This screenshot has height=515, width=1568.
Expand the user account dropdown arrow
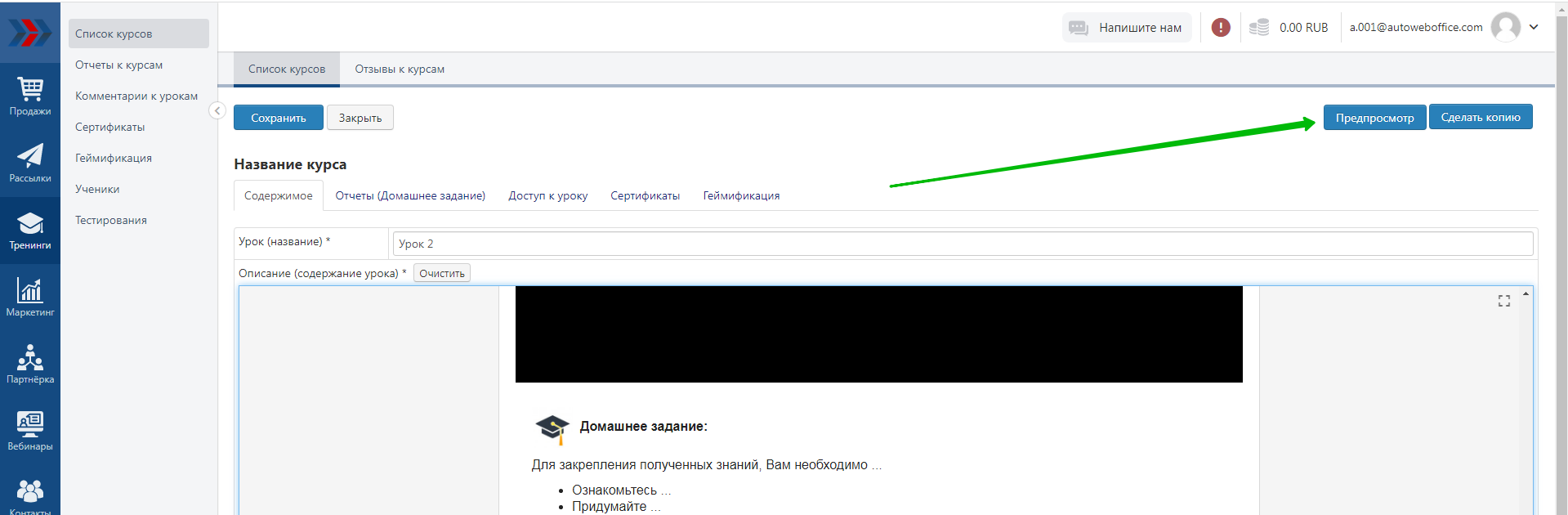[1534, 27]
